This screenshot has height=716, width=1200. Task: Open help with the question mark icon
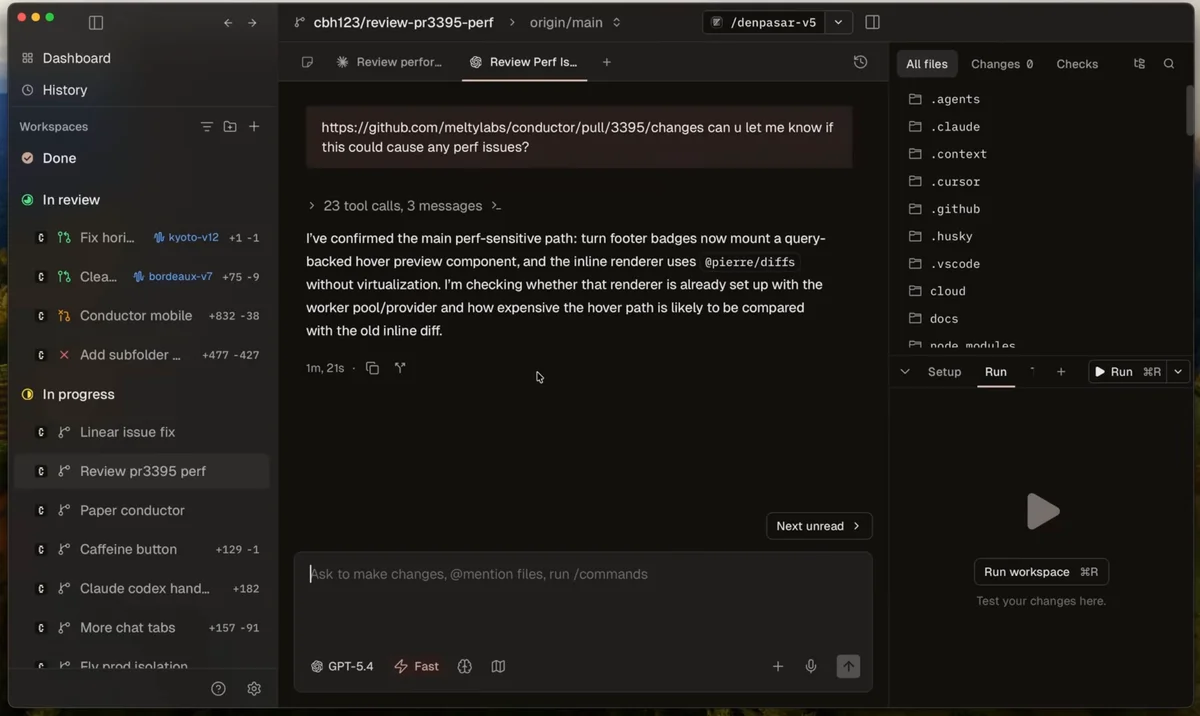[218, 689]
